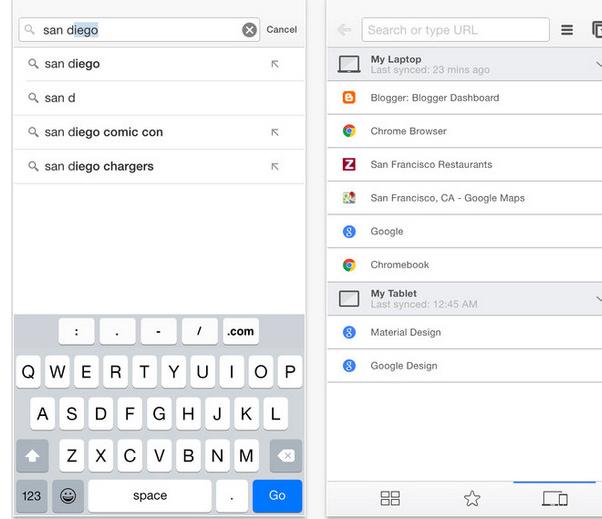Image resolution: width=602 pixels, height=519 pixels.
Task: Tap the Search or type URL field
Action: point(455,30)
